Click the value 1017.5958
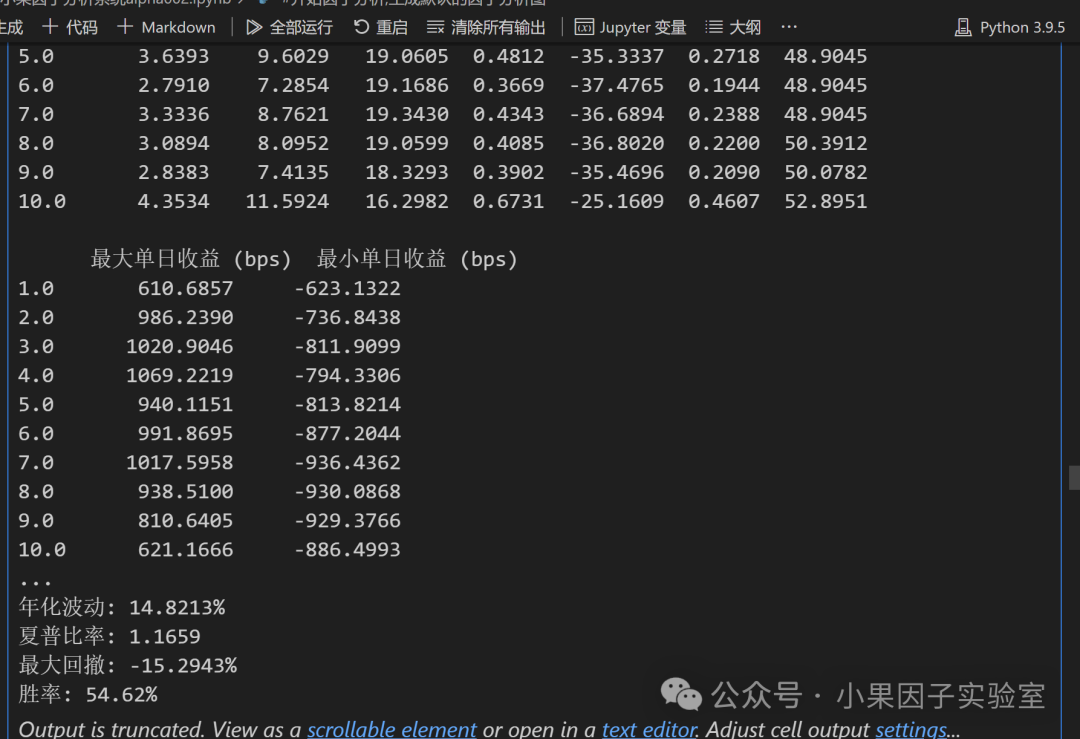This screenshot has width=1080, height=739. click(179, 462)
